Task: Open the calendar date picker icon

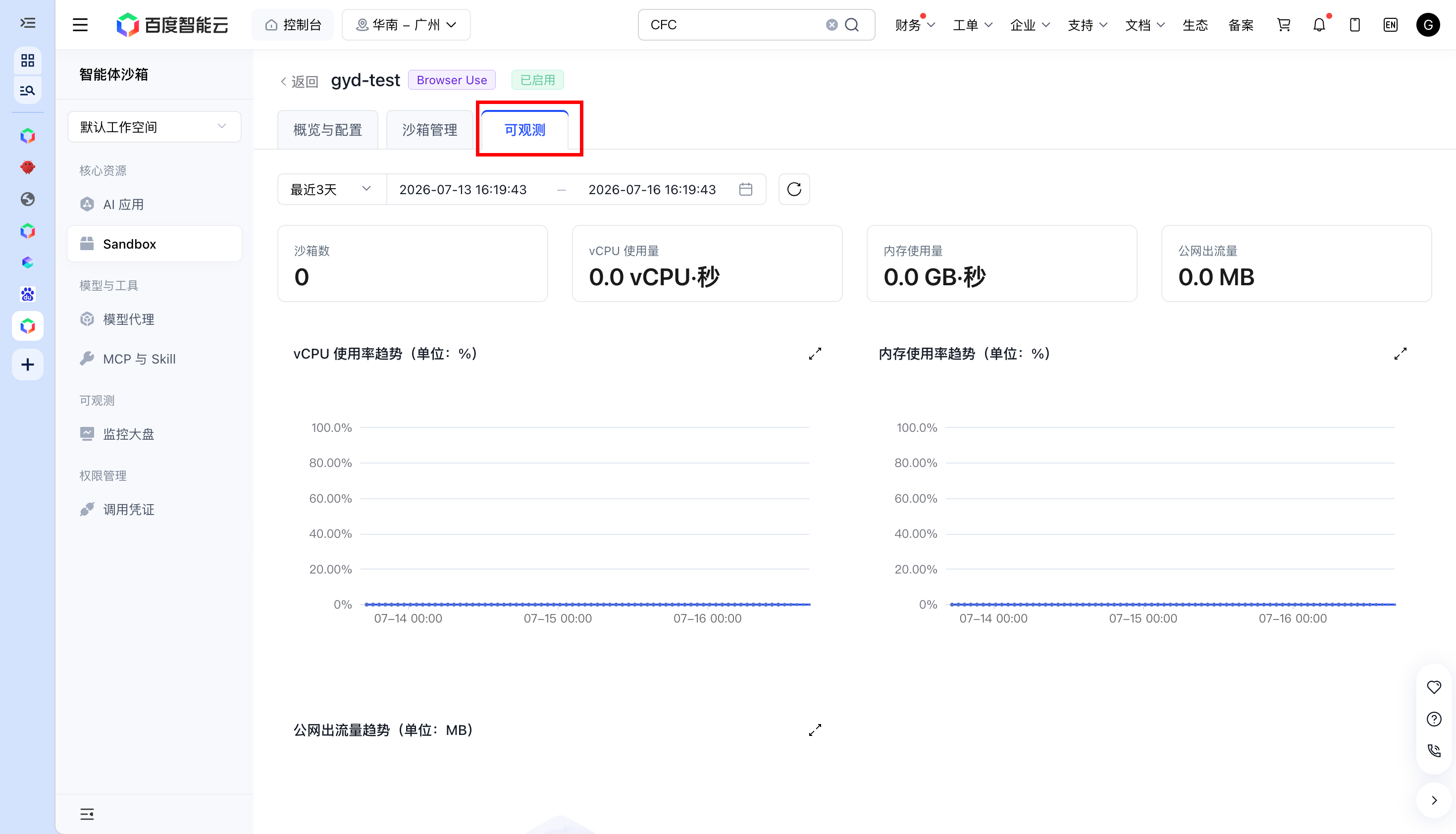Action: (746, 189)
